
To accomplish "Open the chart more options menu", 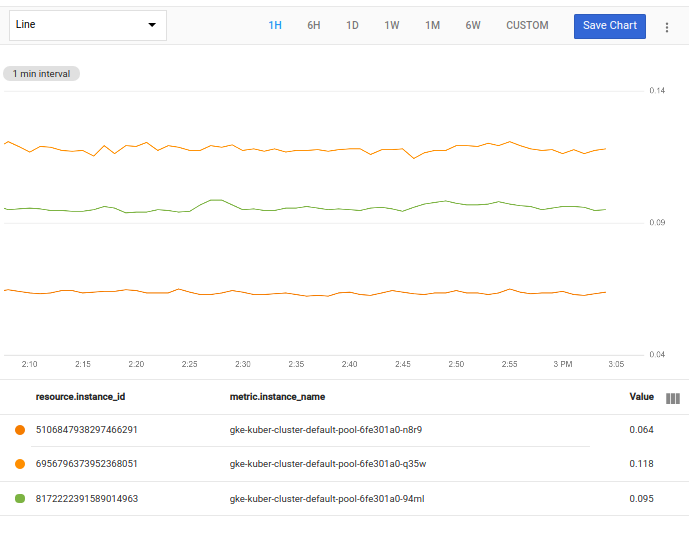I will [x=667, y=27].
